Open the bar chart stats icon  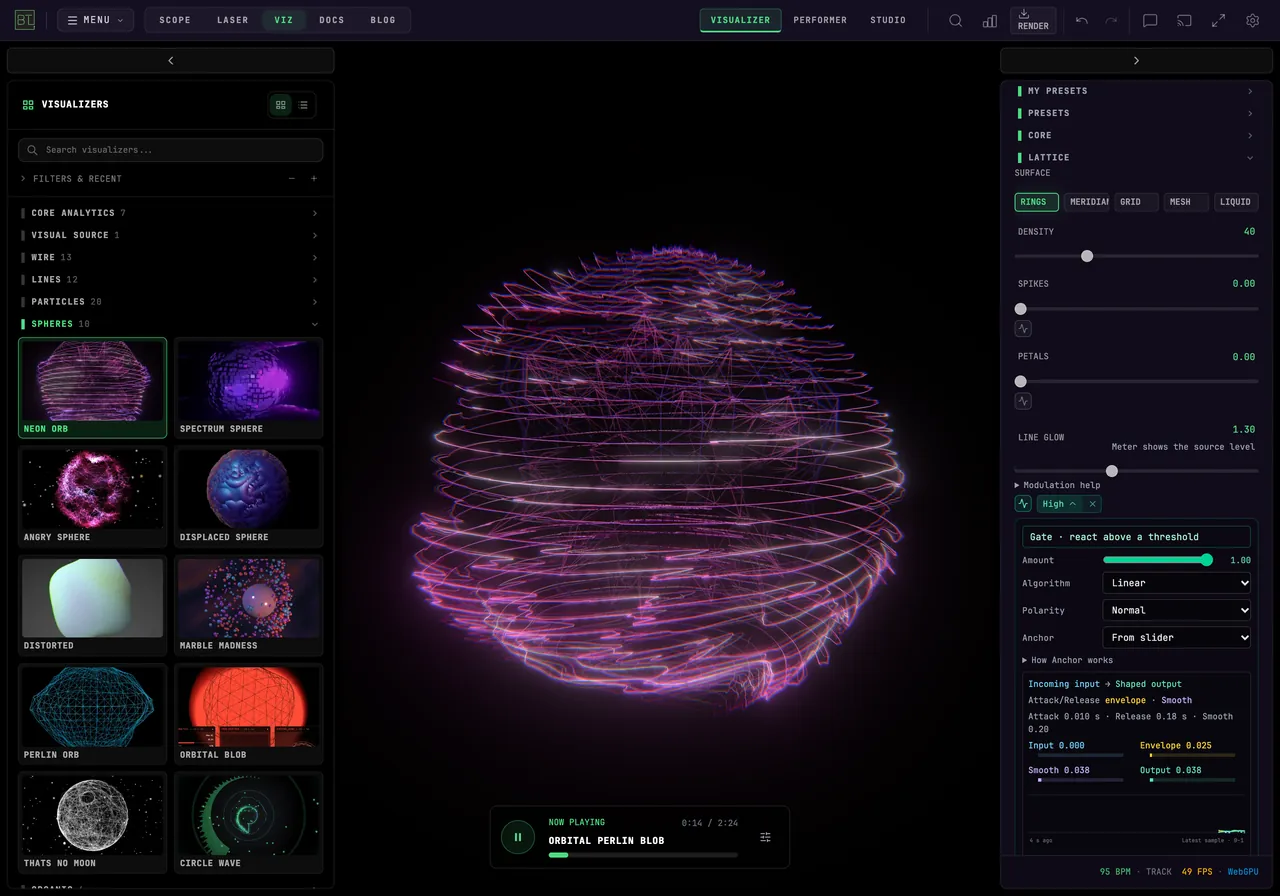click(x=990, y=20)
